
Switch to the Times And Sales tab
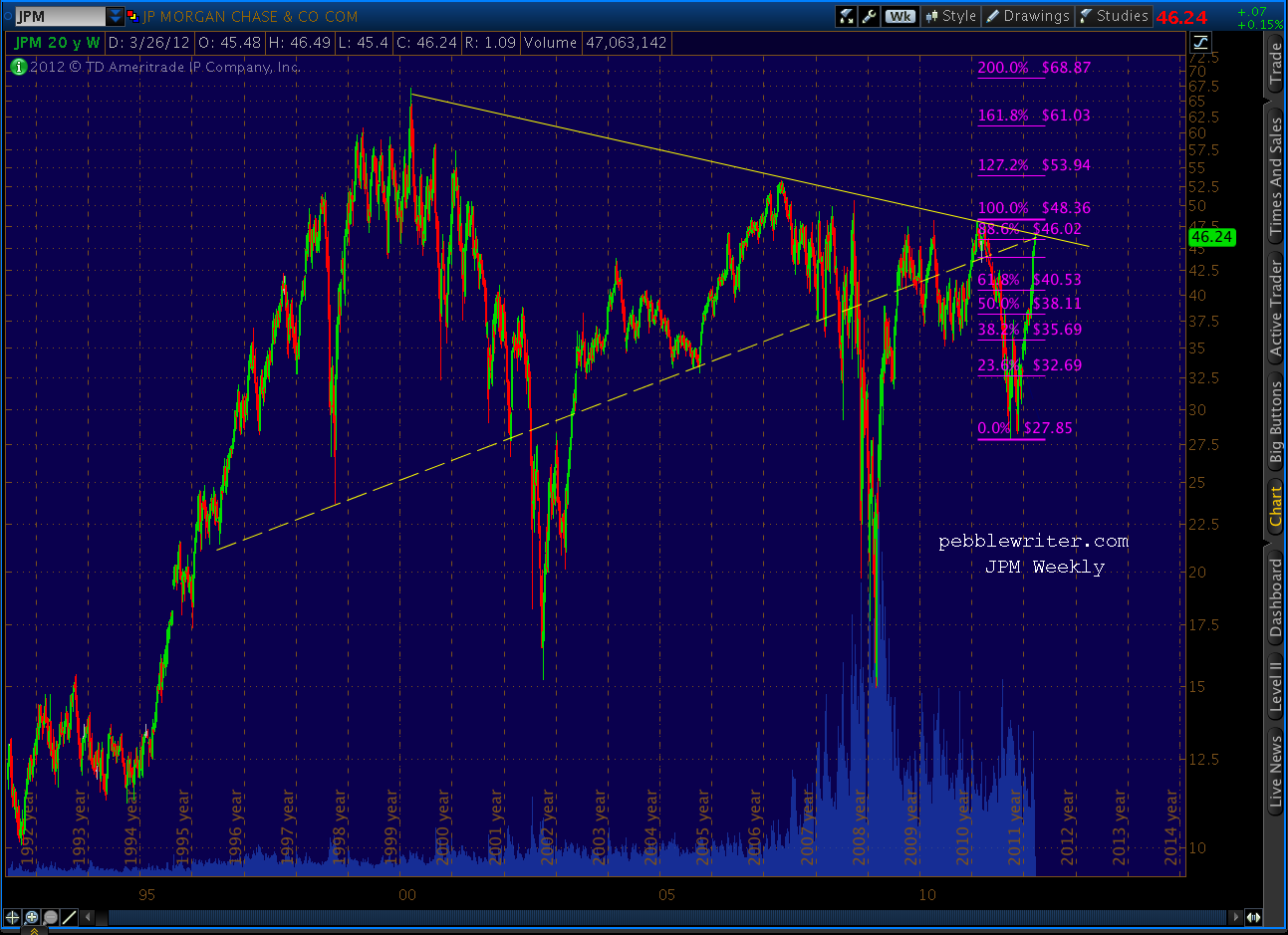(x=1275, y=176)
